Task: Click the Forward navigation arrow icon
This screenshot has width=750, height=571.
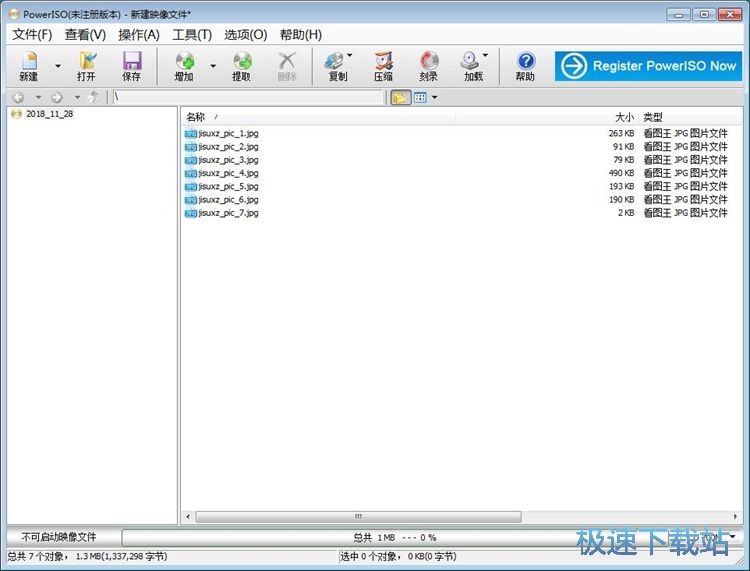Action: 57,98
